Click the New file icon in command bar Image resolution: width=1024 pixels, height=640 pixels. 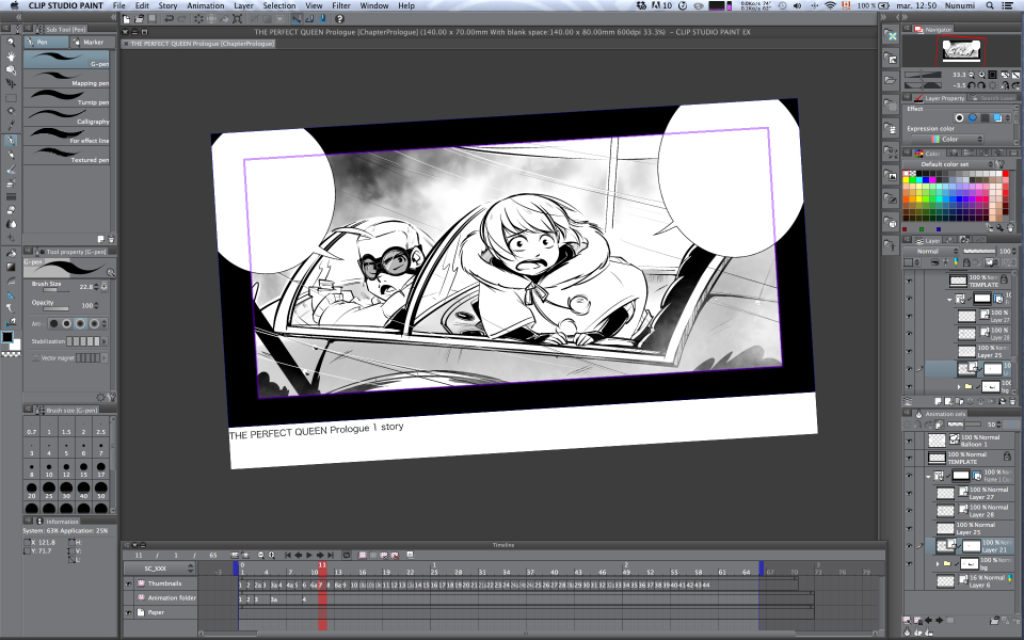(127, 19)
